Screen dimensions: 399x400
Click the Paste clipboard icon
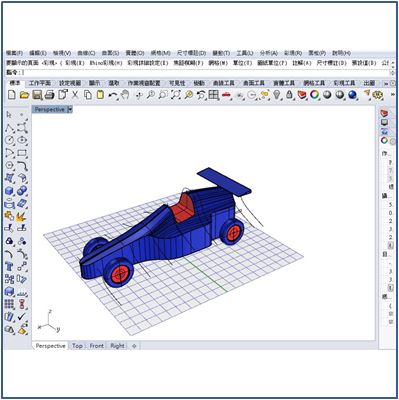coord(100,95)
